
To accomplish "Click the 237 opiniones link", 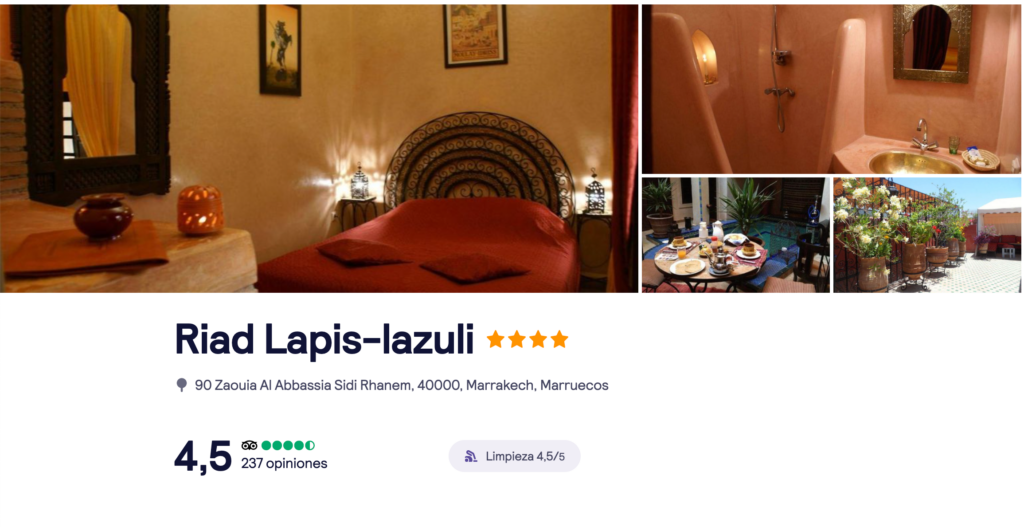I will (x=284, y=464).
